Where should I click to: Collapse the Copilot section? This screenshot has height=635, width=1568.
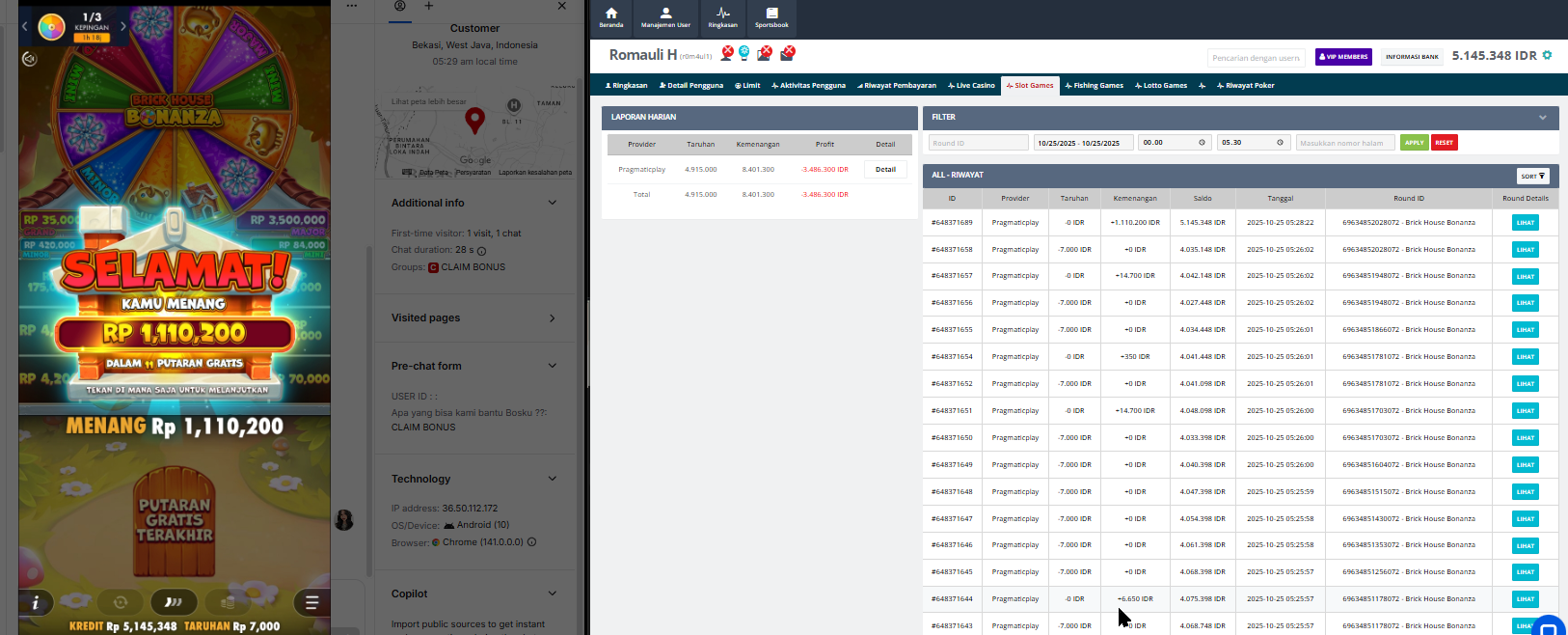[553, 594]
